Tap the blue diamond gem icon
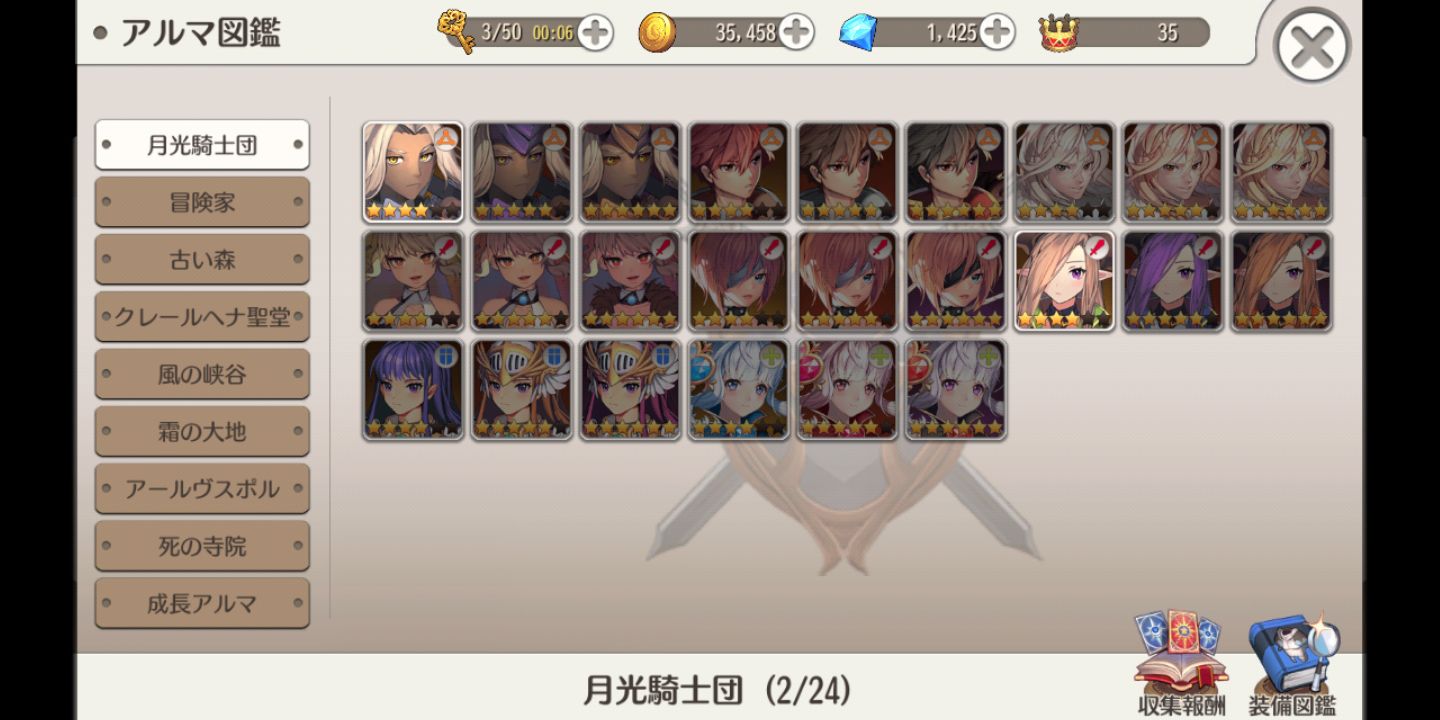This screenshot has height=720, width=1440. tap(857, 33)
